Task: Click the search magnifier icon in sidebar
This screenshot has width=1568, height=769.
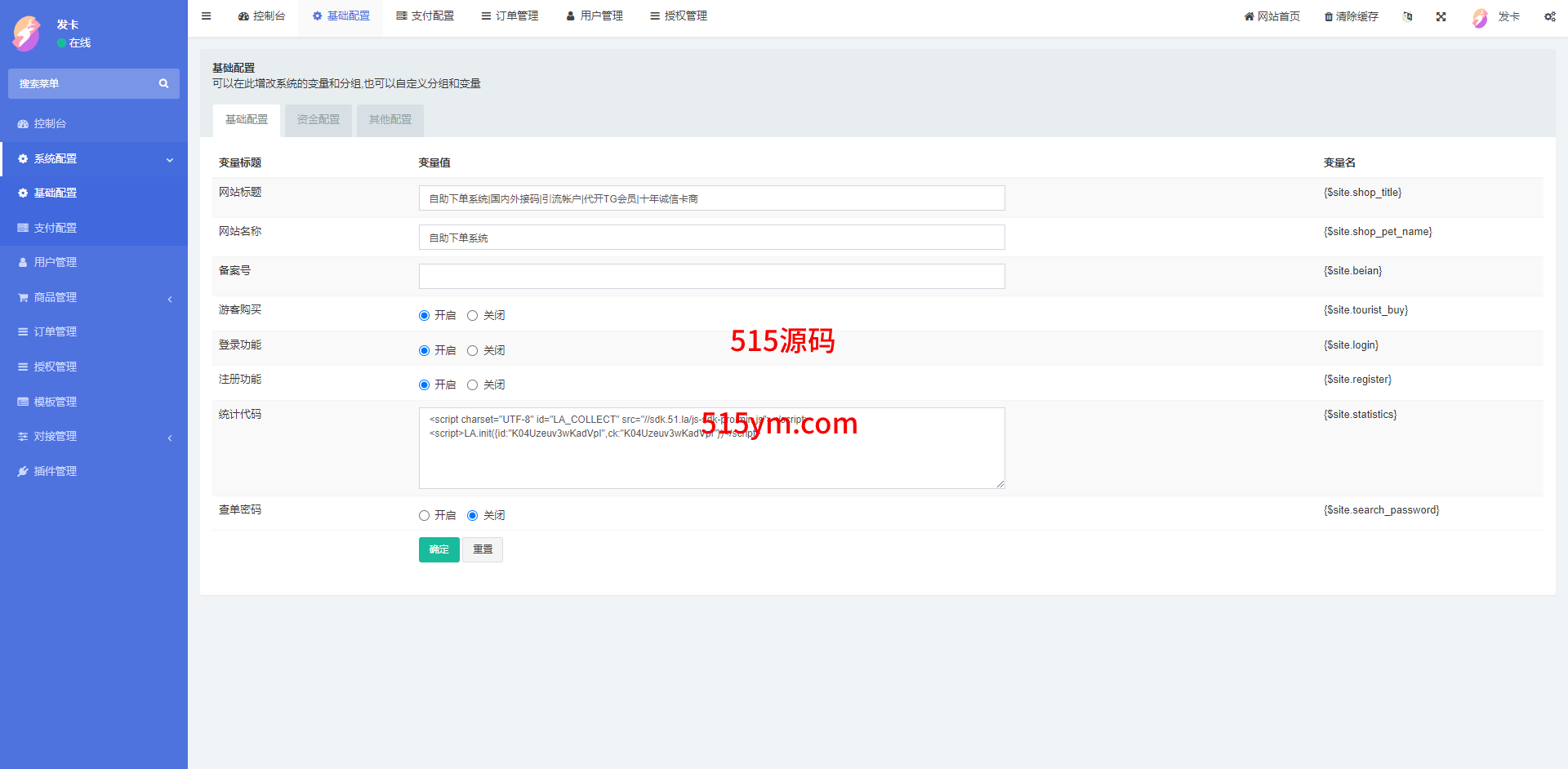Action: pos(163,83)
